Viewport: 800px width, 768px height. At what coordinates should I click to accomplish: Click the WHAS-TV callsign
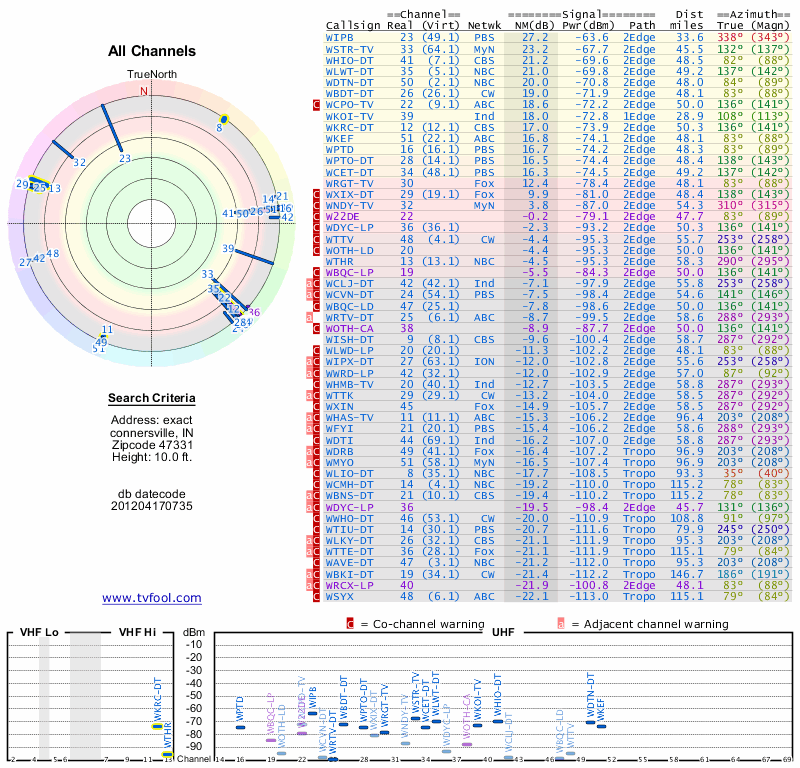coord(349,417)
